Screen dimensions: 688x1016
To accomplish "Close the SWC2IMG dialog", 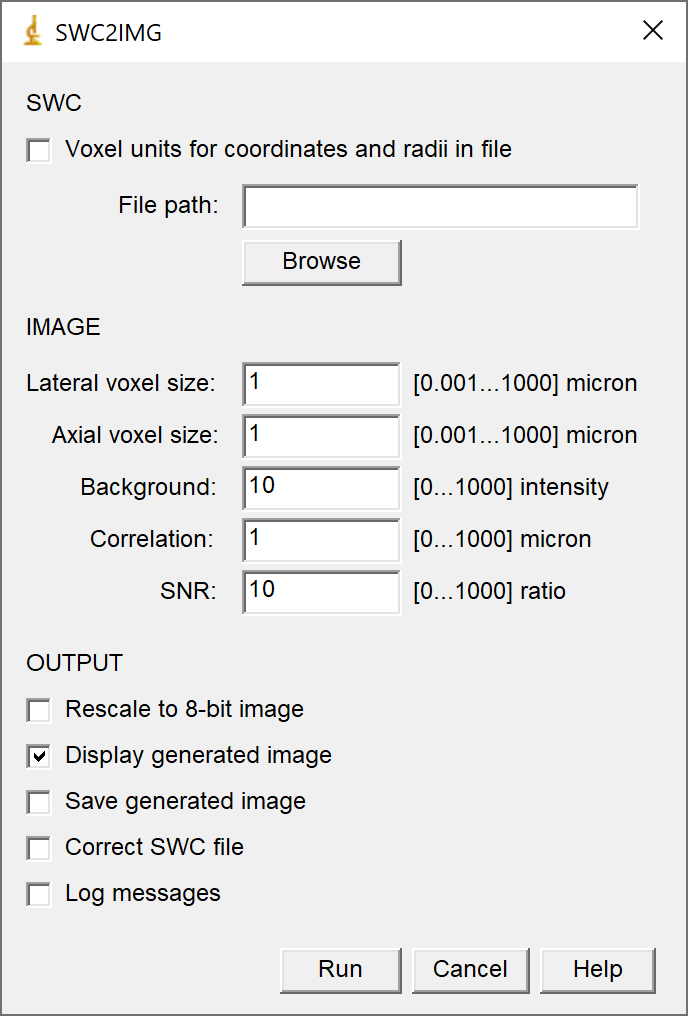I will point(653,30).
